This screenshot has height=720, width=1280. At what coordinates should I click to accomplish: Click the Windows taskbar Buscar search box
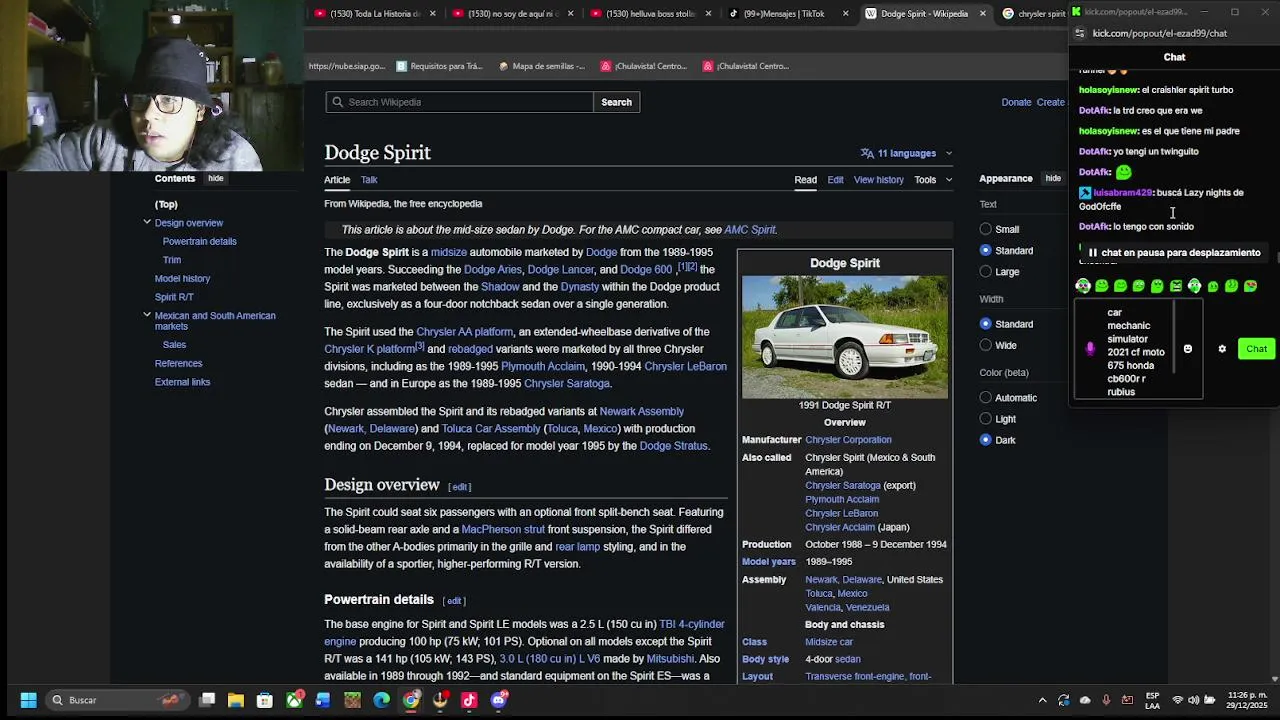coord(118,700)
